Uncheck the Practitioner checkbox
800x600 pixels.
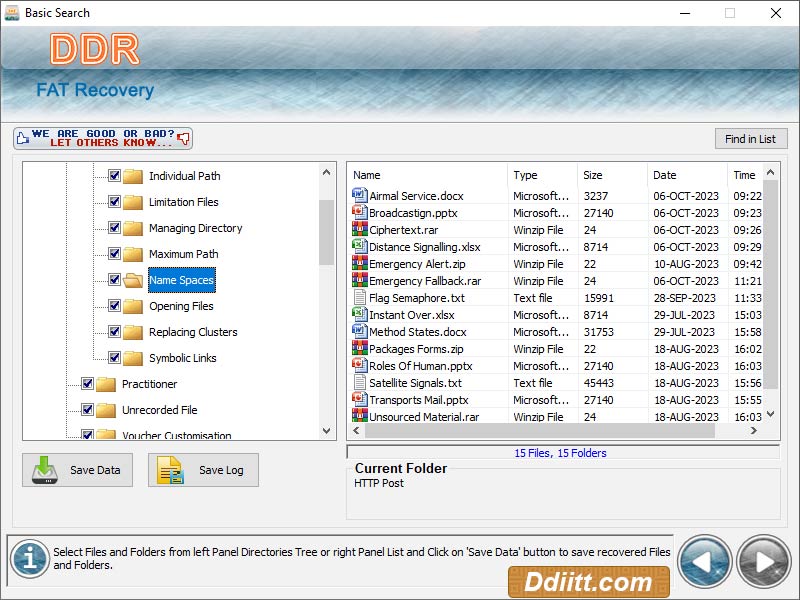coord(89,384)
